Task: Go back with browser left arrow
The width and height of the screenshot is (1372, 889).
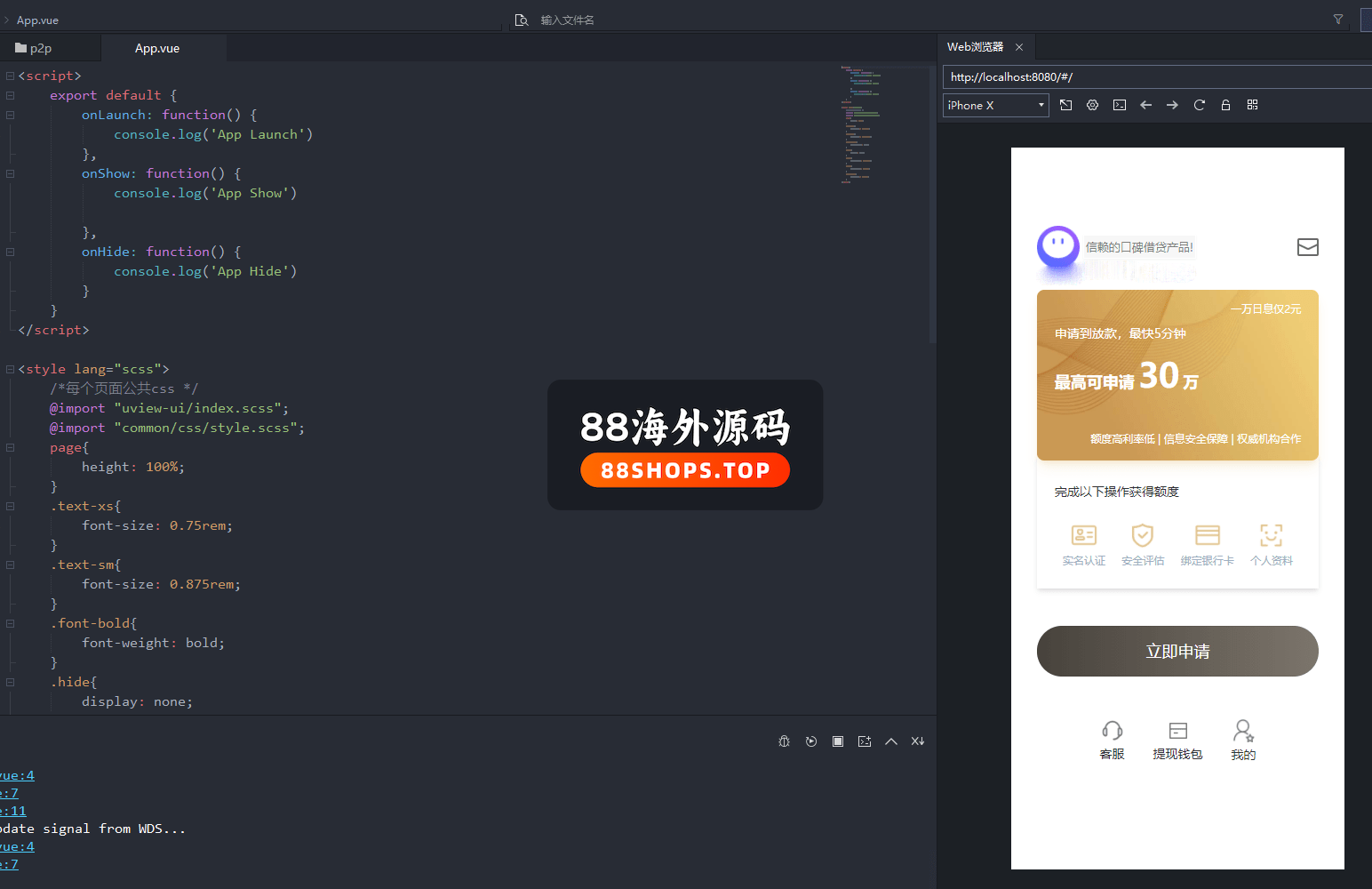Action: [x=1145, y=105]
